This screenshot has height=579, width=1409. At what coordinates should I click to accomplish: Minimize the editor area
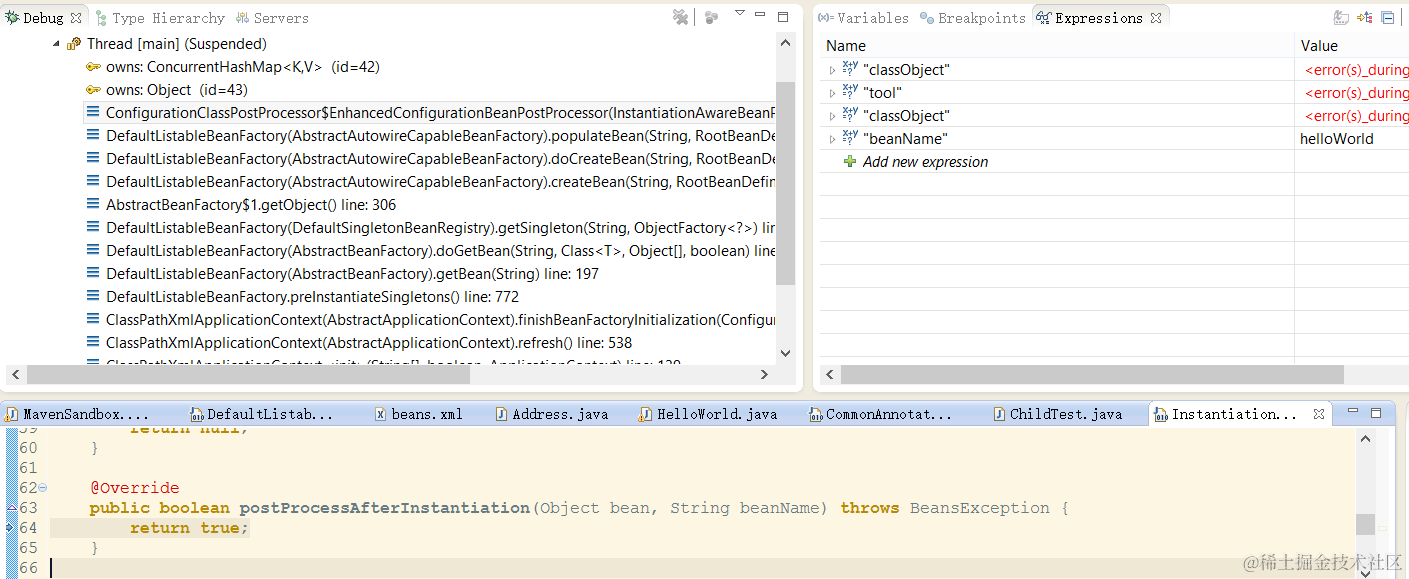click(1353, 412)
